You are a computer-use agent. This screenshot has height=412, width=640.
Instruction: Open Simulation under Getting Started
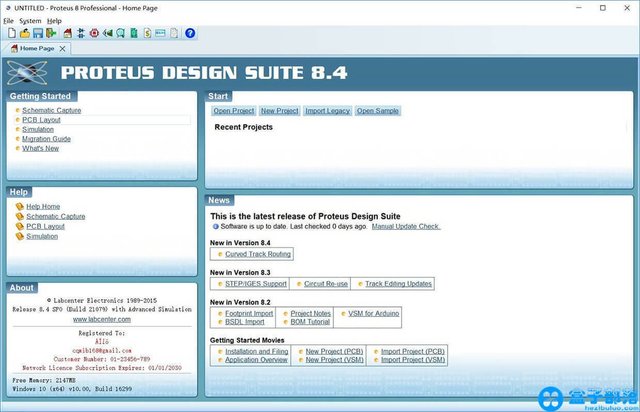[x=38, y=129]
